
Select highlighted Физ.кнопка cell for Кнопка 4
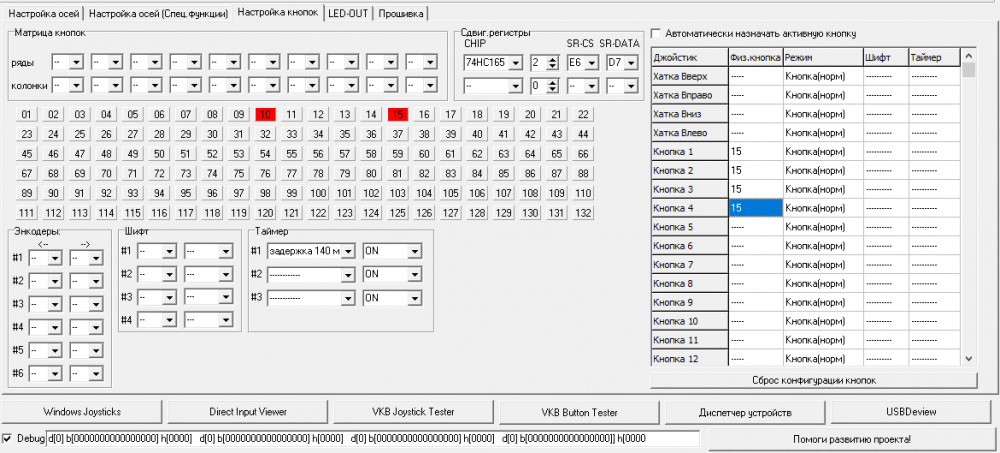pos(755,208)
